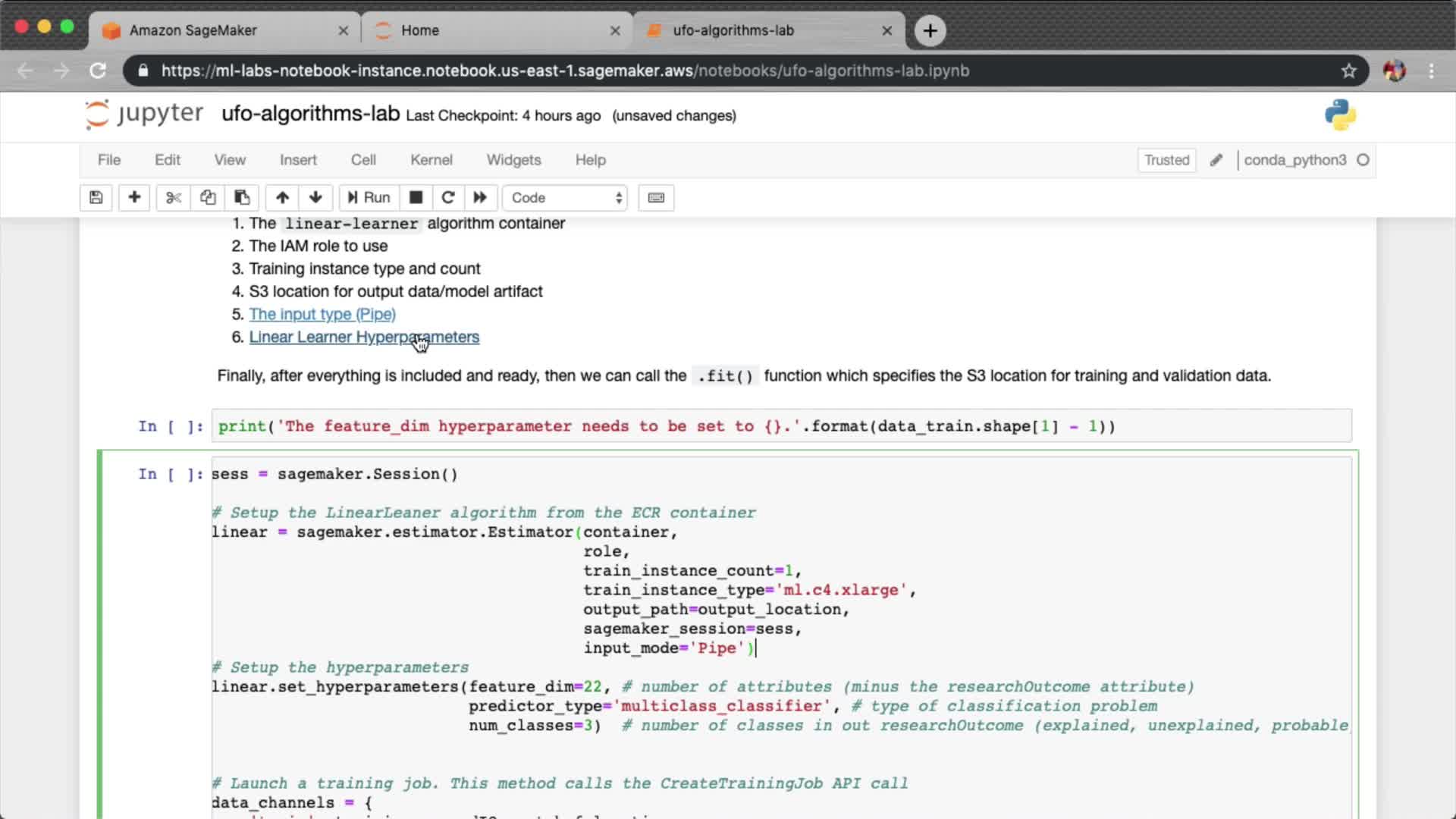Copy selected cells icon
The width and height of the screenshot is (1456, 819).
click(208, 198)
